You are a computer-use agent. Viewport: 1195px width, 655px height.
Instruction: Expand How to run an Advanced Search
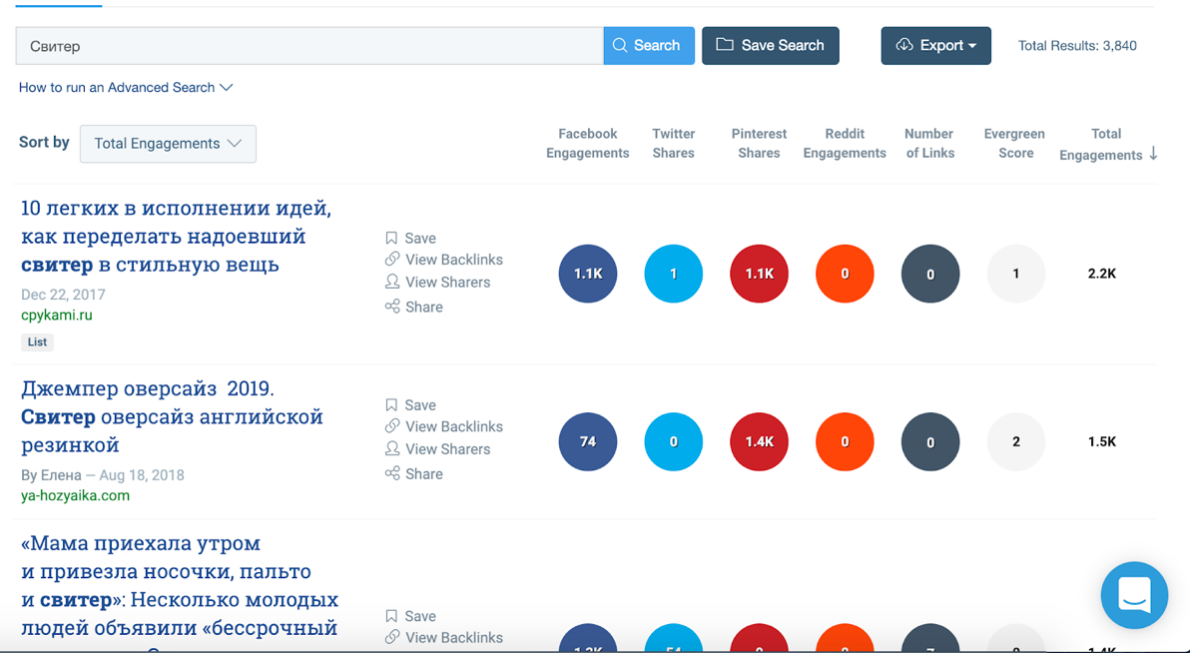click(x=126, y=88)
